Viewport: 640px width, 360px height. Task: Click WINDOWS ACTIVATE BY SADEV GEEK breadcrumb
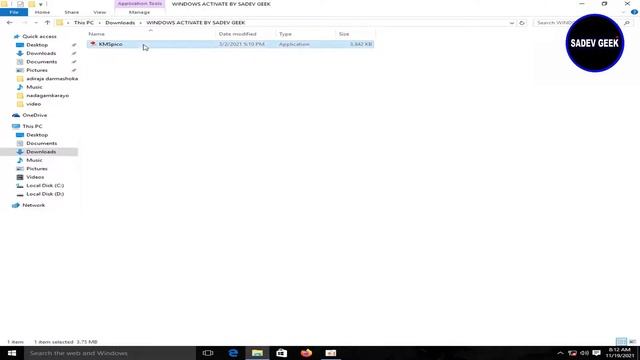pyautogui.click(x=196, y=23)
